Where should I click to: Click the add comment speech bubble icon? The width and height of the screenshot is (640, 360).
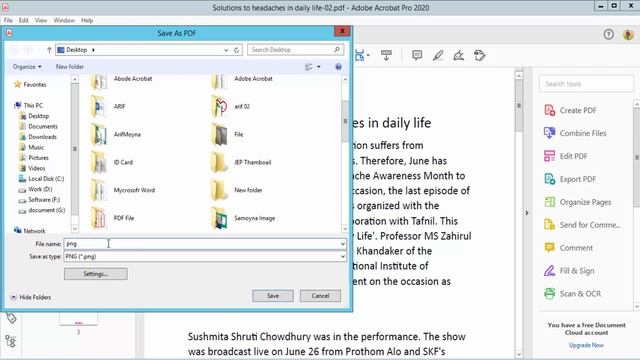pyautogui.click(x=417, y=55)
